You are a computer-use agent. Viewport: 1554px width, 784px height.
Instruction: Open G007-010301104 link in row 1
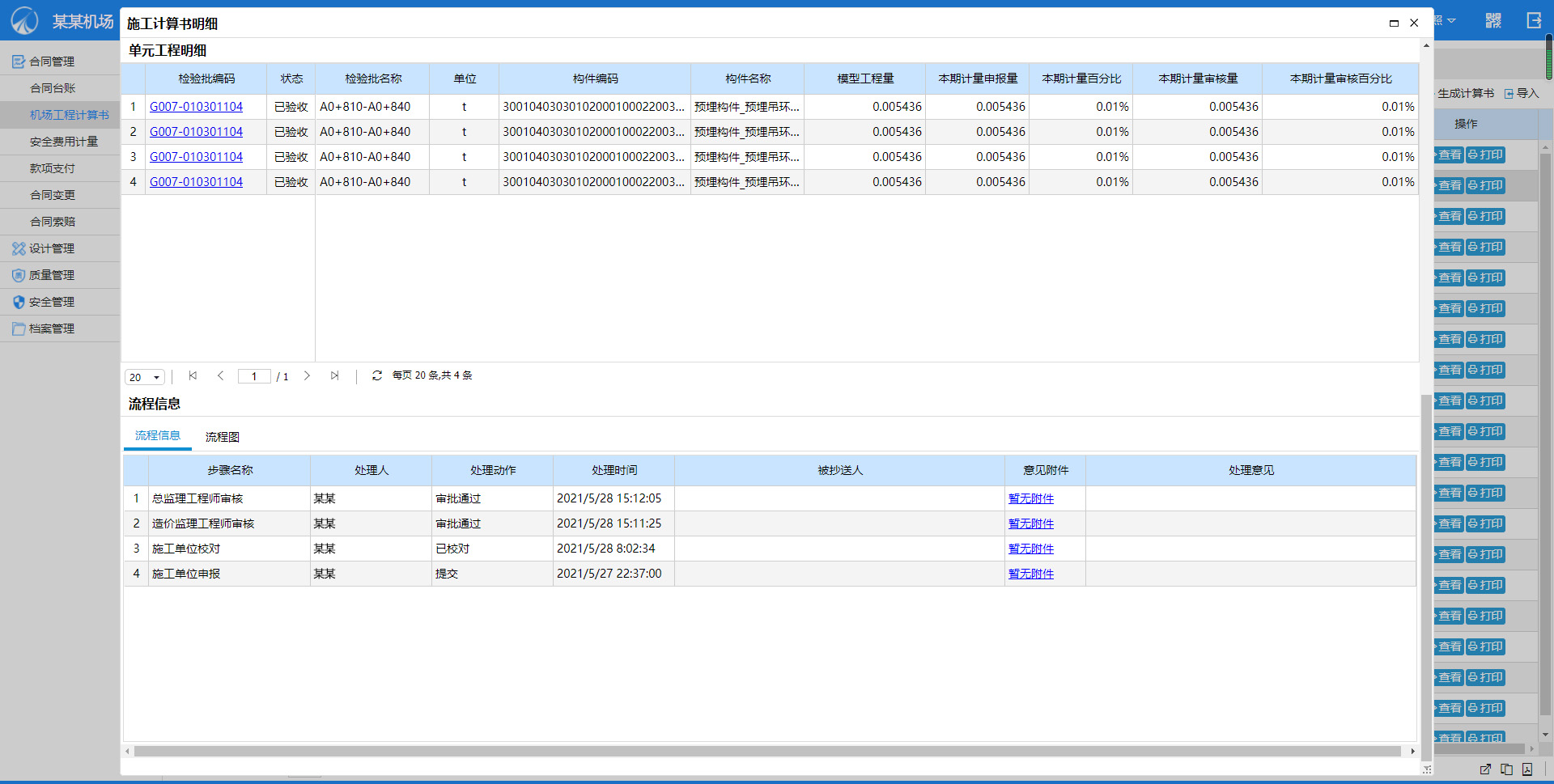tap(196, 107)
